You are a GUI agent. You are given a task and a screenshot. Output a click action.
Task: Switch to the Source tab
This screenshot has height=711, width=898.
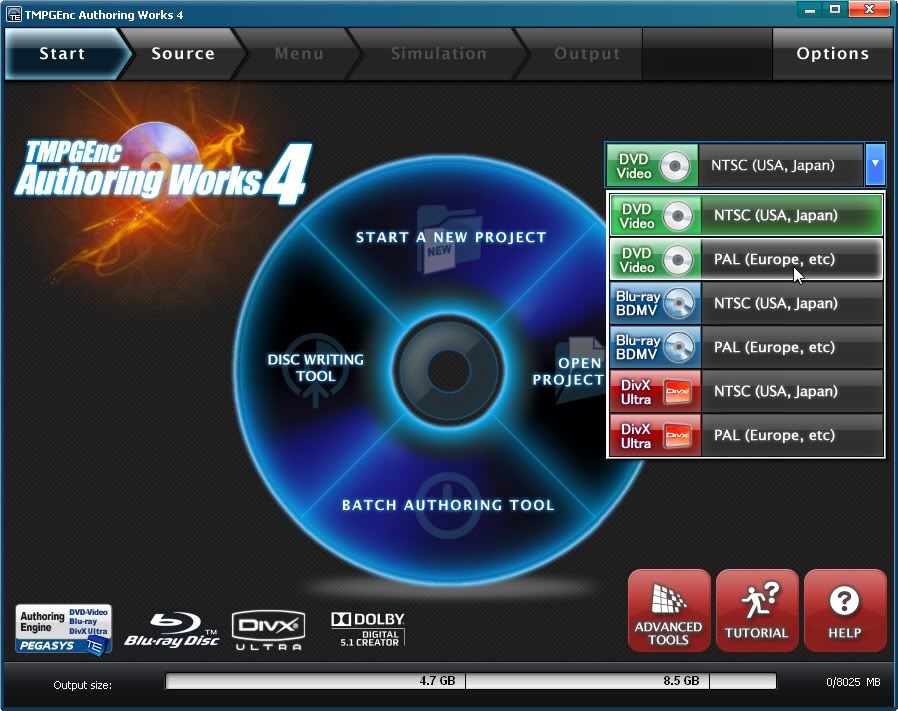pyautogui.click(x=182, y=54)
